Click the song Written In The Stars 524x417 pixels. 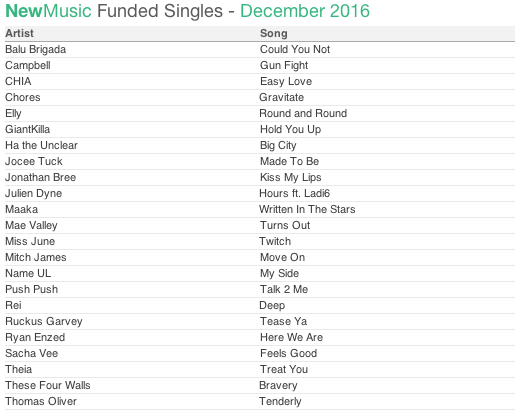(x=307, y=210)
